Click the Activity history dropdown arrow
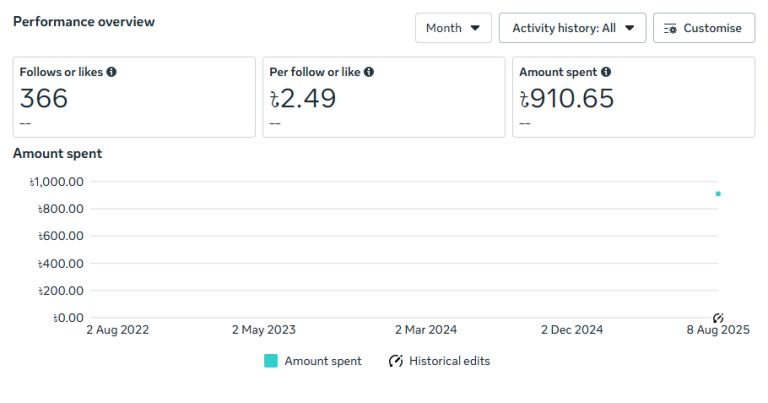Viewport: 768px width, 403px height. 629,28
